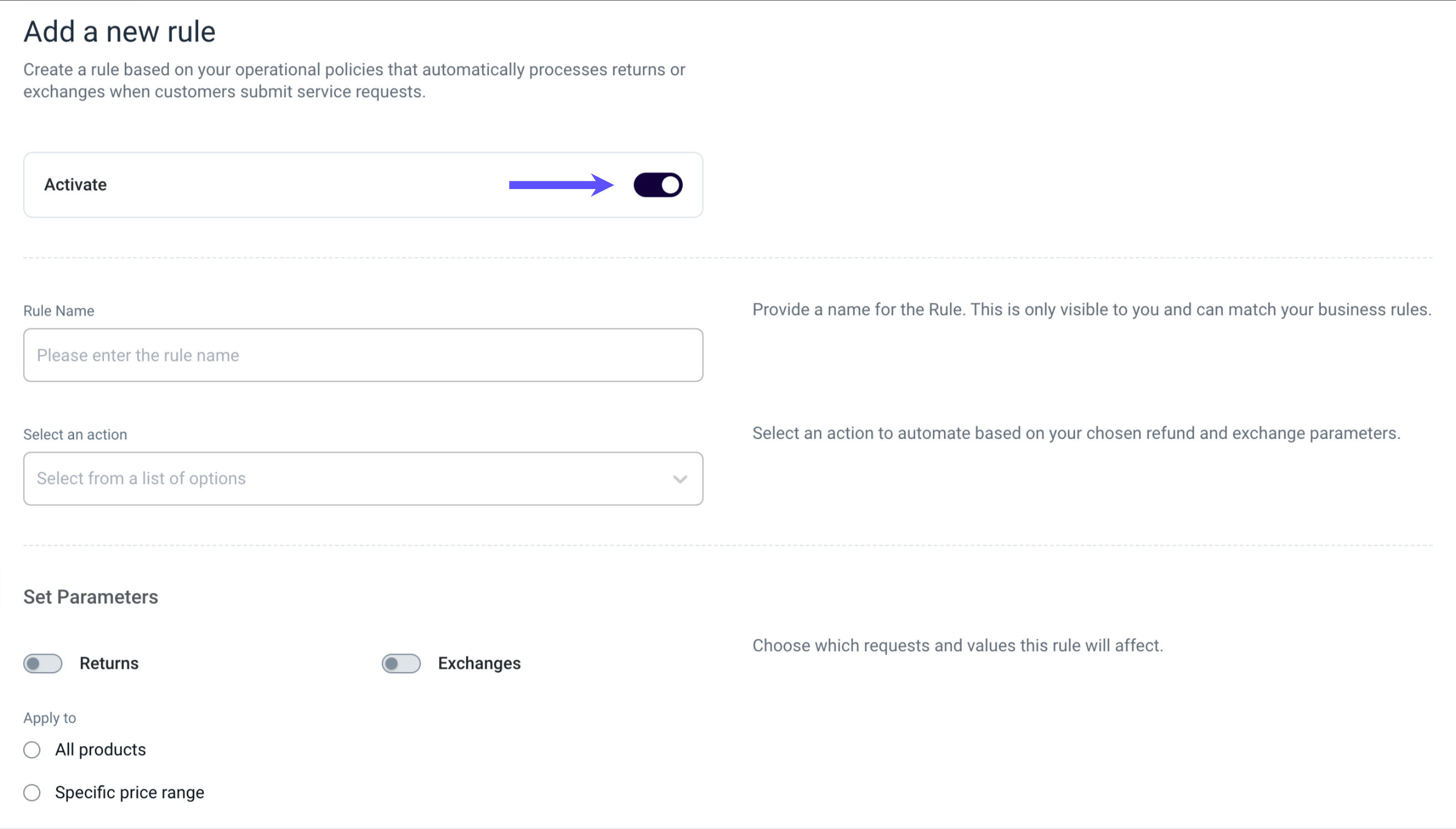Pick Specific price range under Apply to

click(32, 792)
